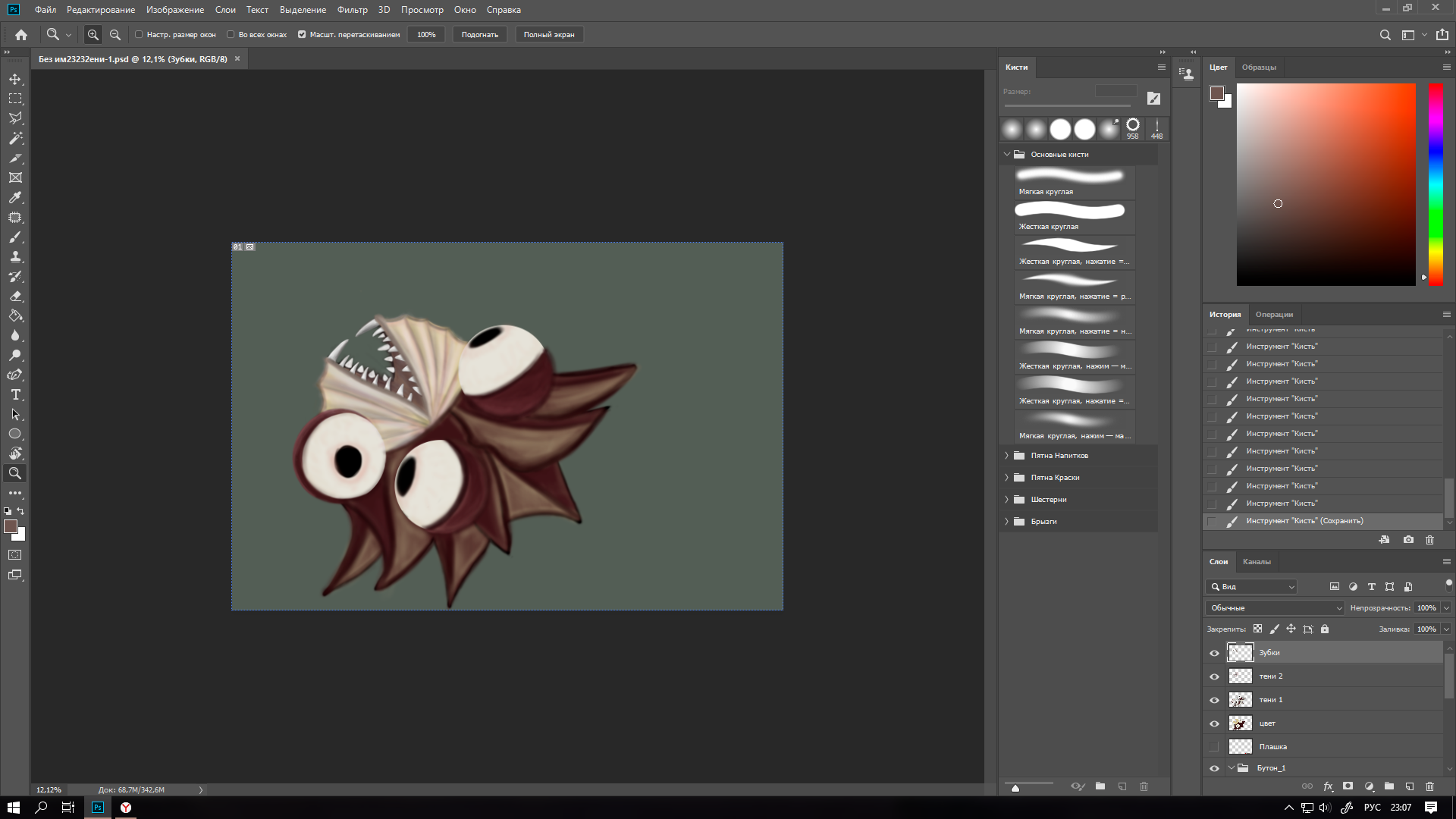Select the Мягкая круглая brush preset
Viewport: 1456px width, 819px height.
(x=1075, y=182)
